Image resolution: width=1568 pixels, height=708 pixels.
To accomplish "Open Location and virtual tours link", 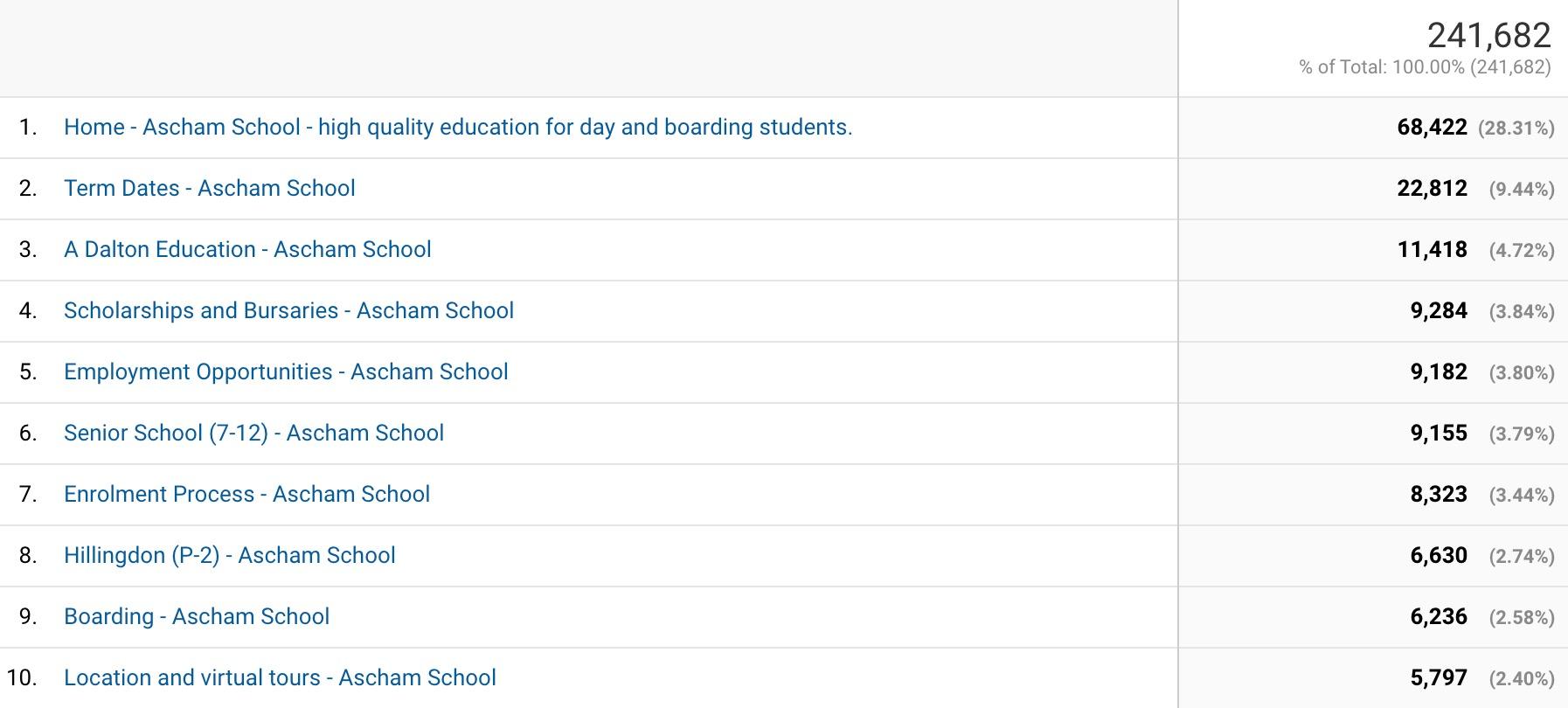I will [280, 678].
